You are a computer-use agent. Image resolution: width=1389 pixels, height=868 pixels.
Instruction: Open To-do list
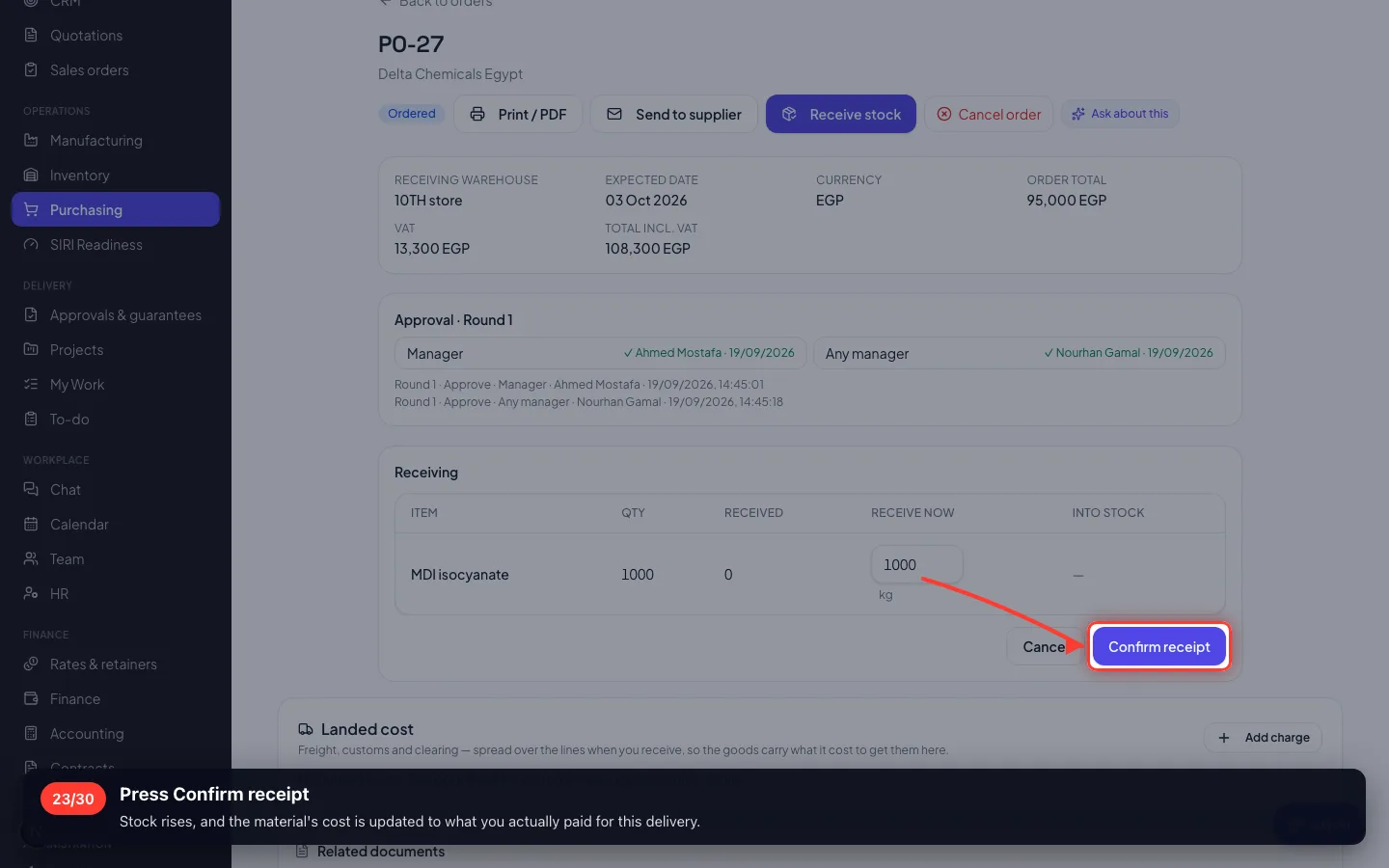point(116,420)
